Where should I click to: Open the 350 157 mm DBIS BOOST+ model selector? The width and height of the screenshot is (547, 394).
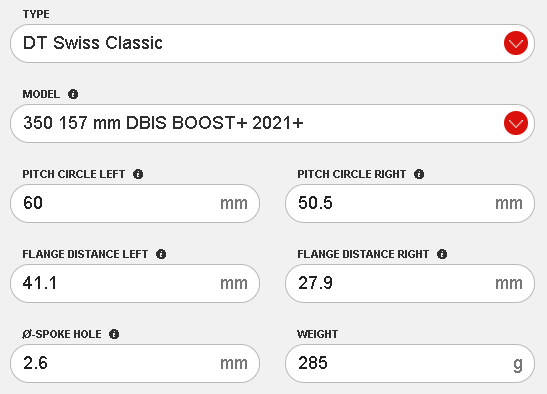point(272,123)
